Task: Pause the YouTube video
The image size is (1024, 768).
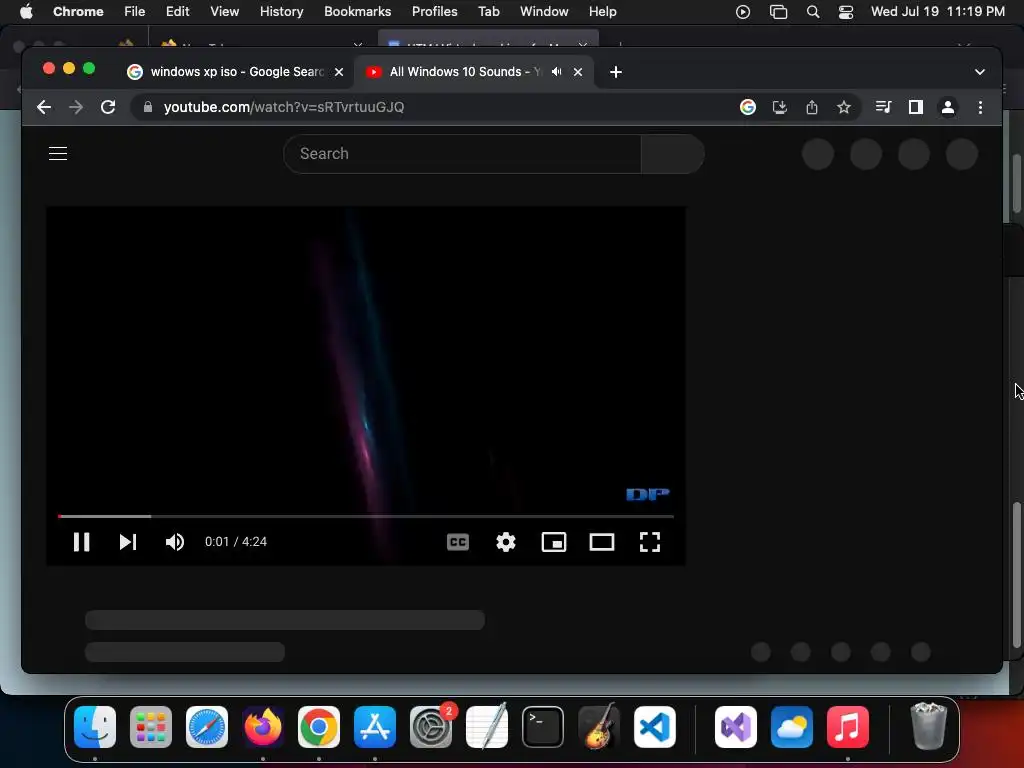Action: (82, 542)
